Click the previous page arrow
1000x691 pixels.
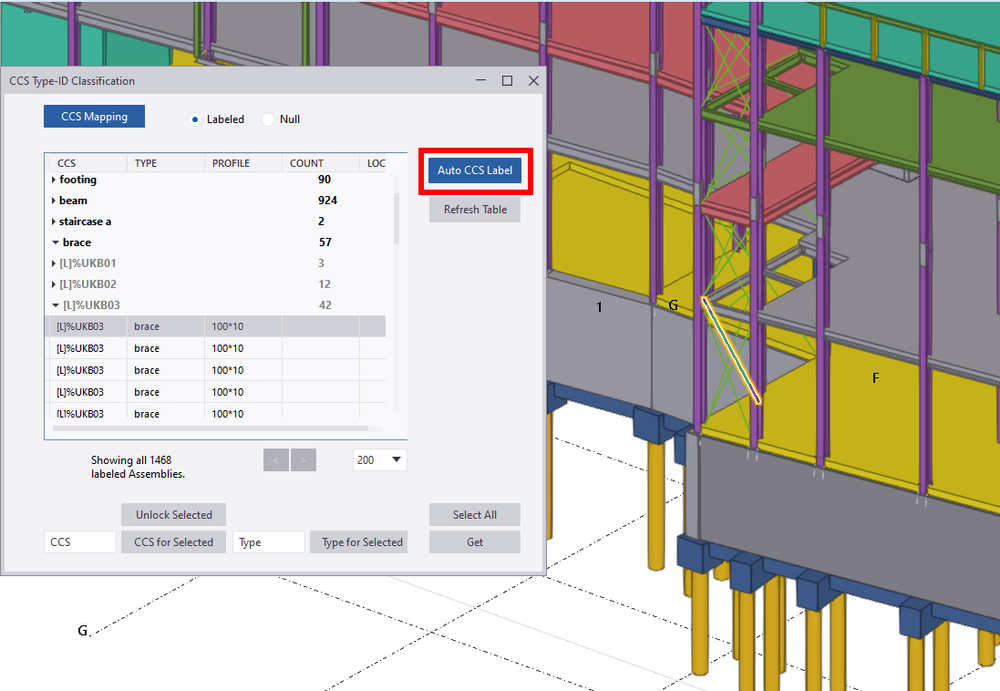(276, 459)
